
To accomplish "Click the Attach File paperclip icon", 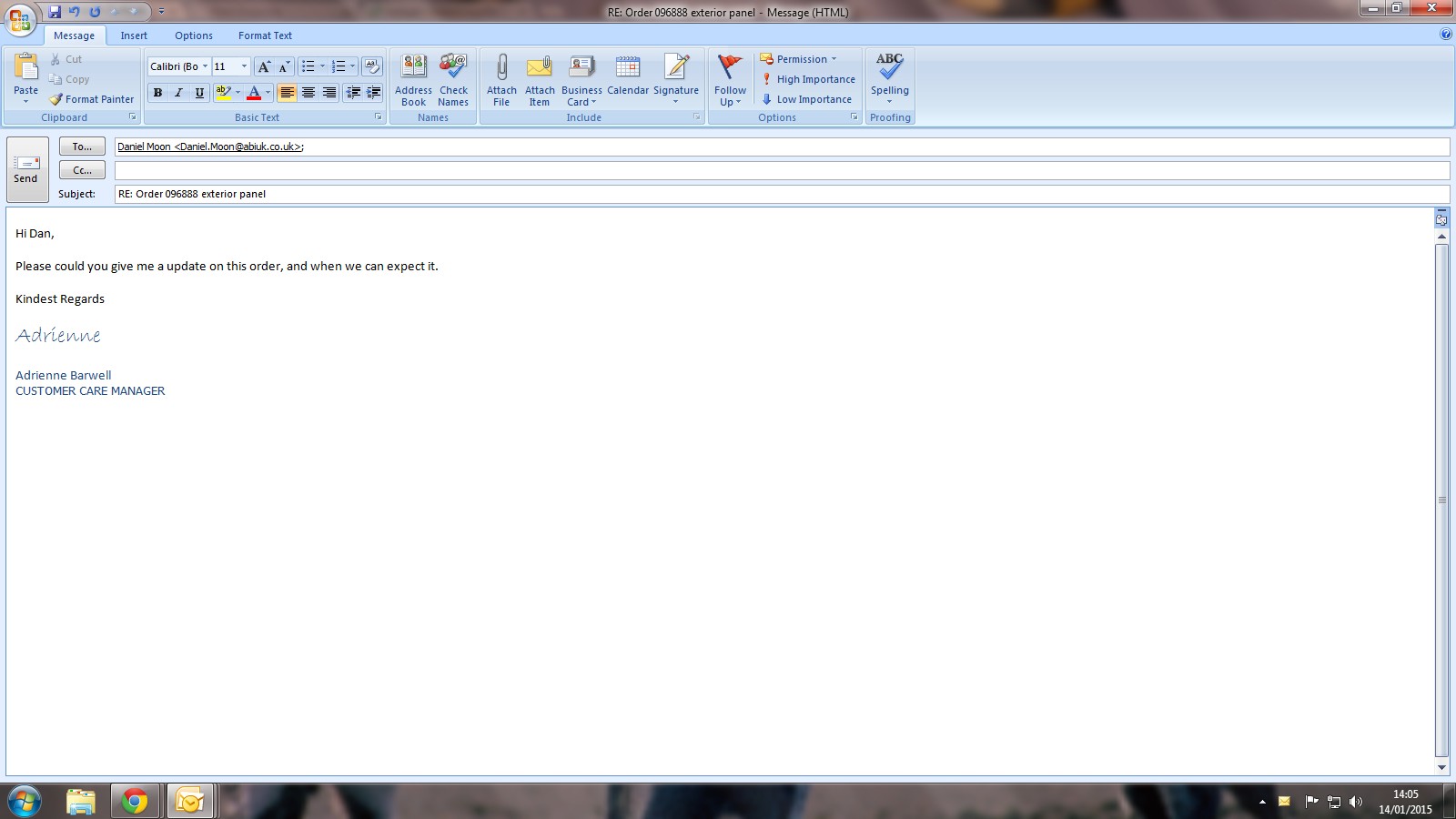I will tap(501, 68).
